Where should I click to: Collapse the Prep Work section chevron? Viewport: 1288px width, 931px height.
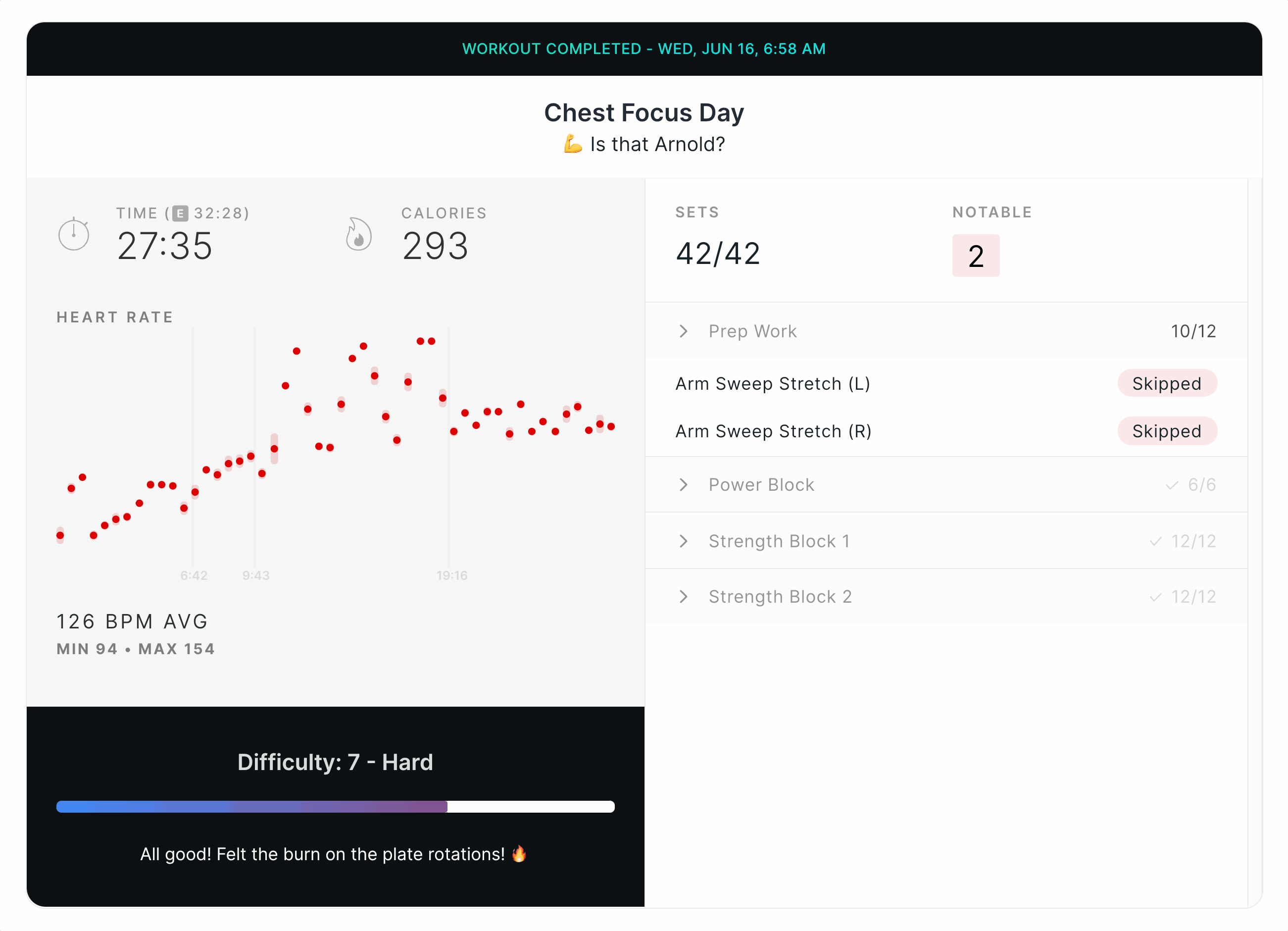point(684,331)
